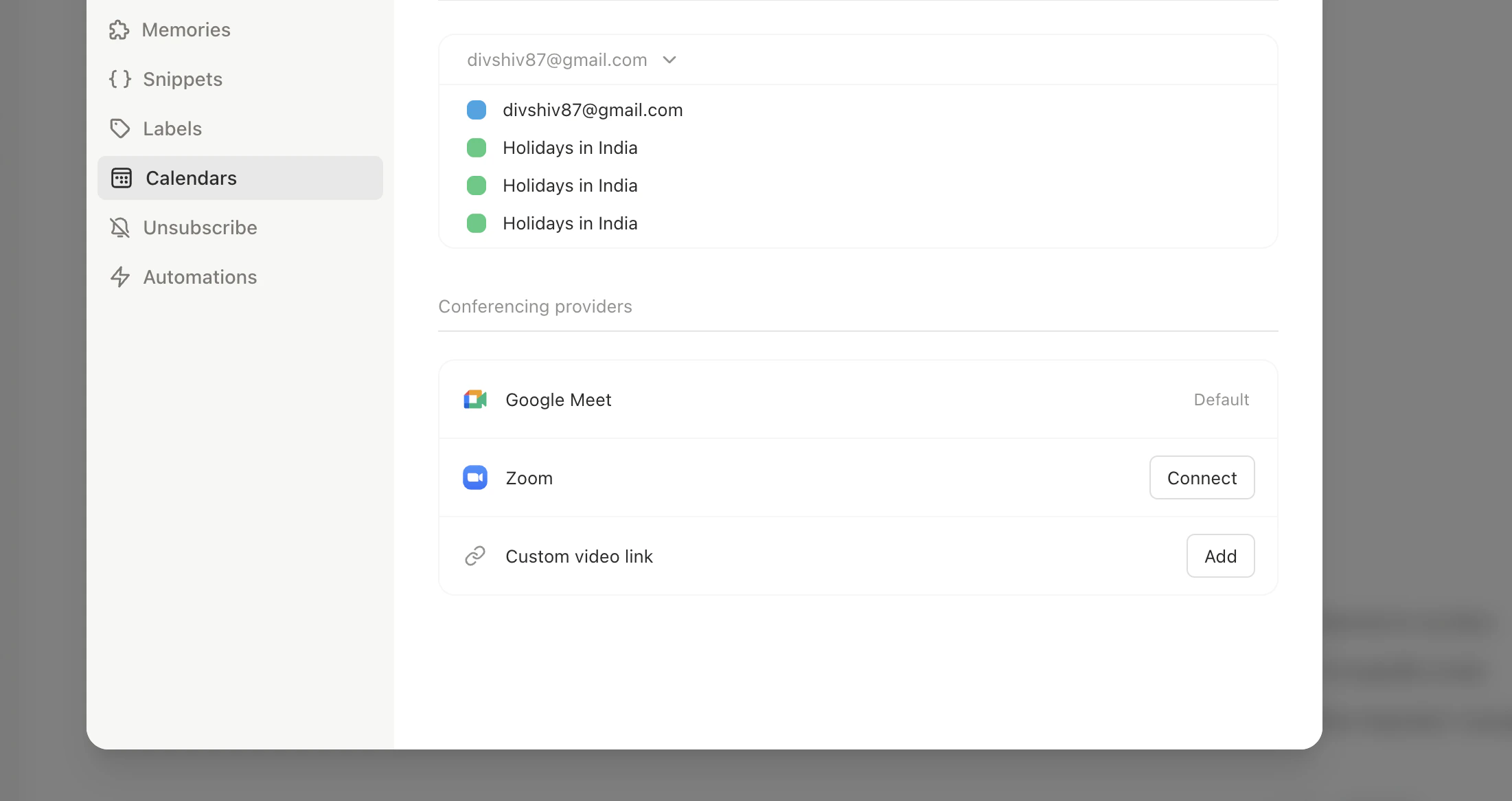Click the Memories puzzle icon
This screenshot has width=1512, height=801.
tap(119, 30)
